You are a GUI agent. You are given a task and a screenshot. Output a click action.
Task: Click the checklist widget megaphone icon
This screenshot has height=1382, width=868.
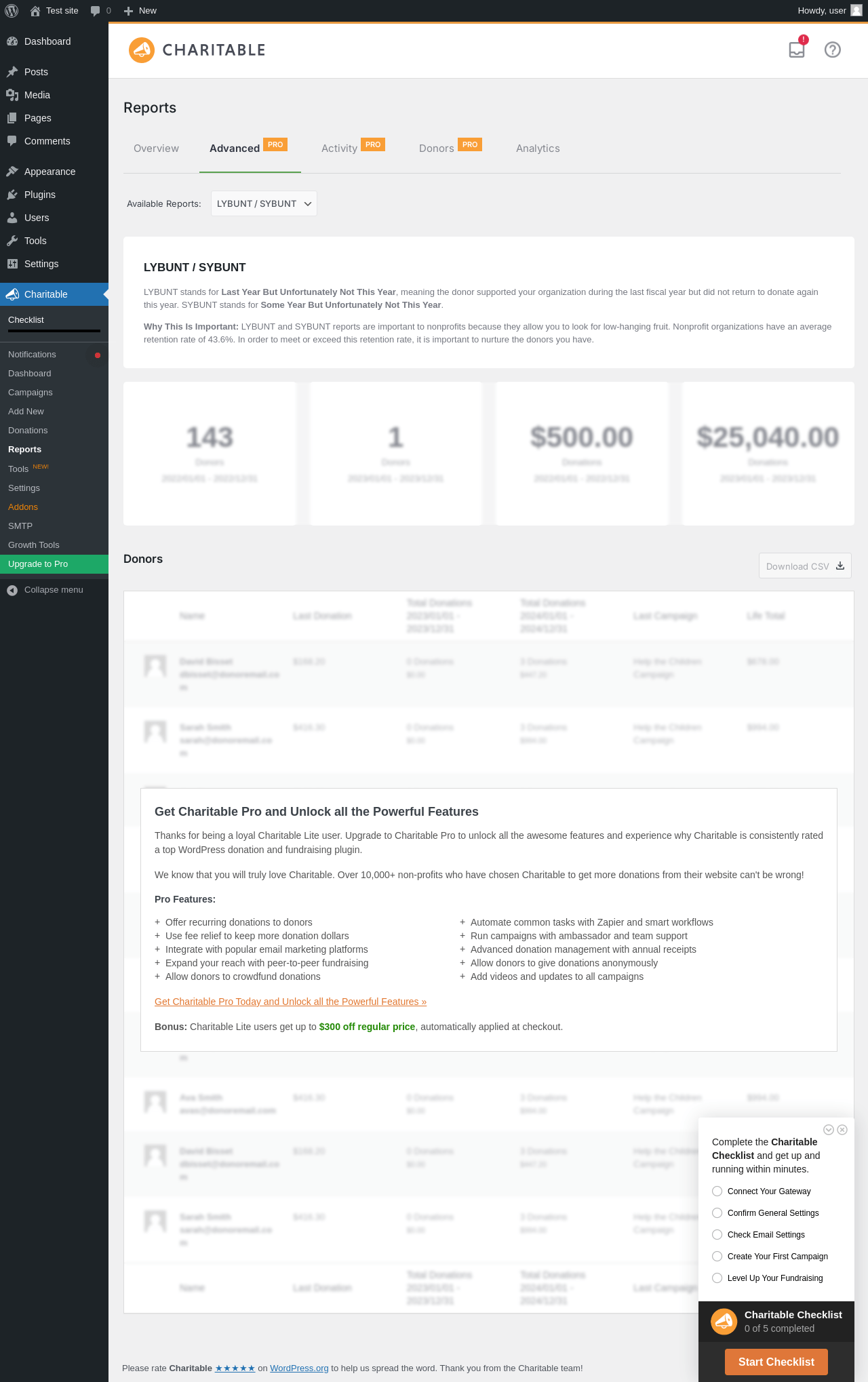coord(724,1322)
